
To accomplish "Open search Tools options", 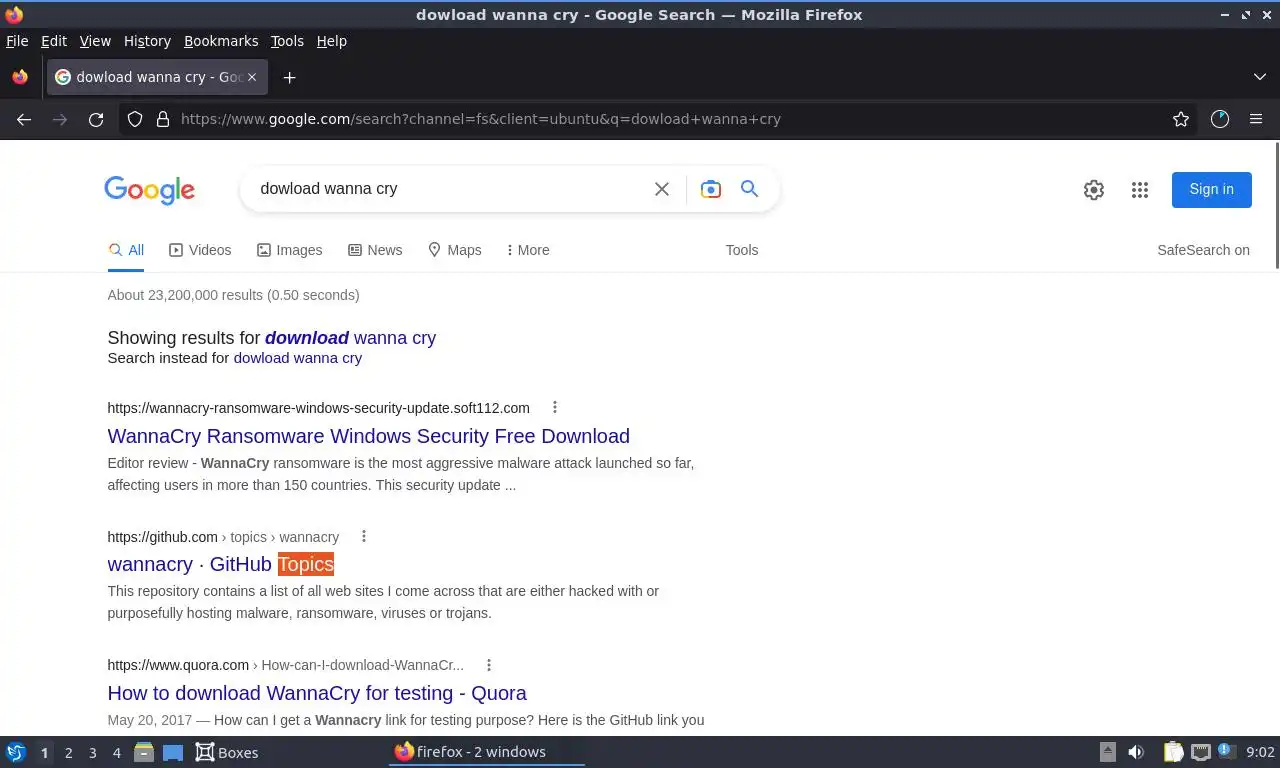I will coord(742,250).
